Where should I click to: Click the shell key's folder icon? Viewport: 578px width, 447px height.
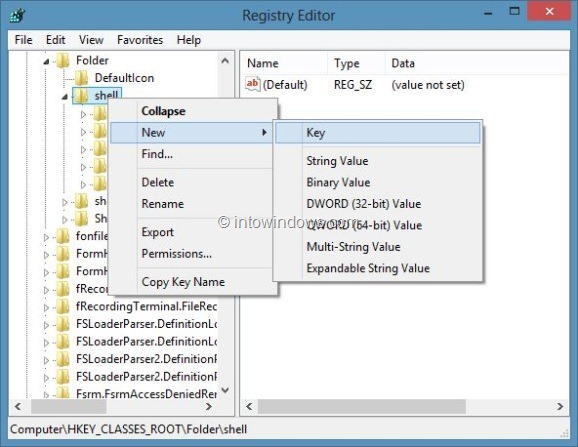[x=81, y=96]
